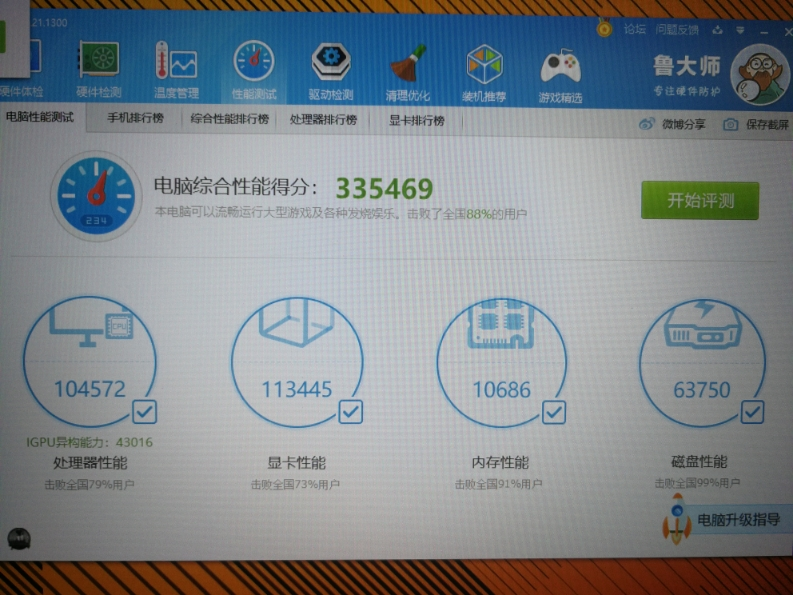
Task: Click the camera icon for 保存截屏
Action: click(x=730, y=124)
